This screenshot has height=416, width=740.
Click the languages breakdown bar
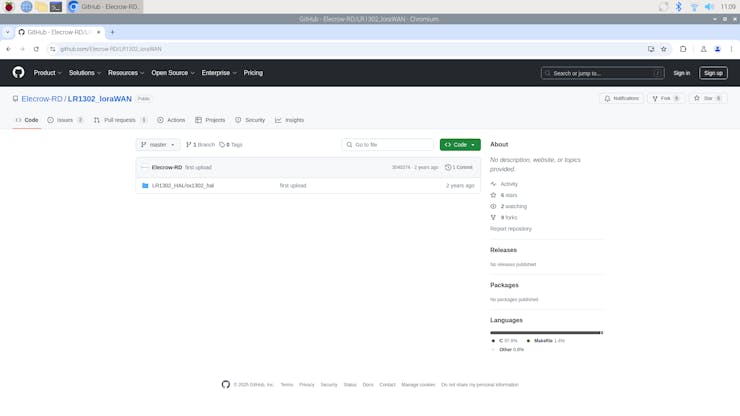[x=547, y=332]
